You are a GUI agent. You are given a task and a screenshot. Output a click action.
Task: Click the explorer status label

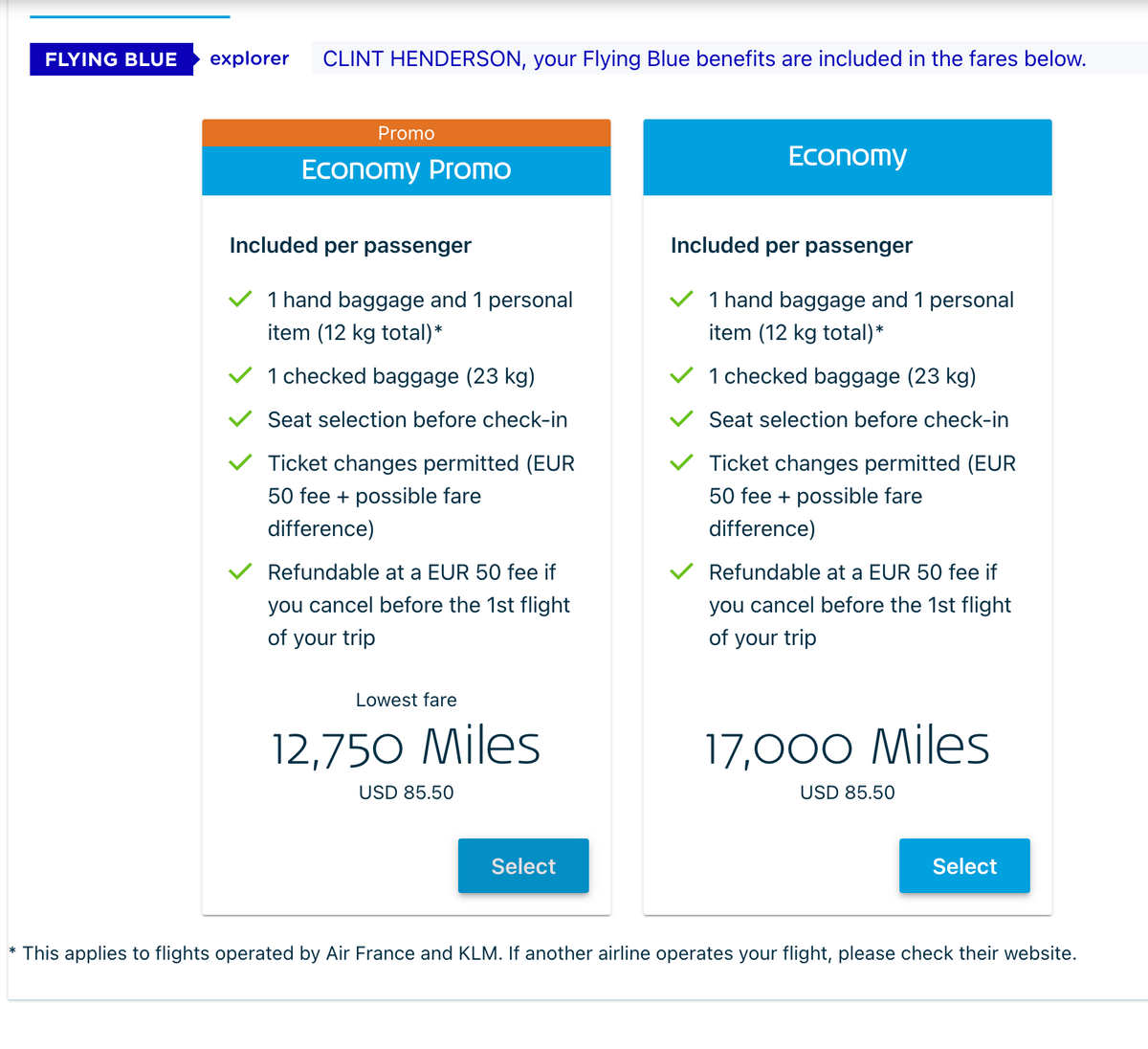pos(249,58)
